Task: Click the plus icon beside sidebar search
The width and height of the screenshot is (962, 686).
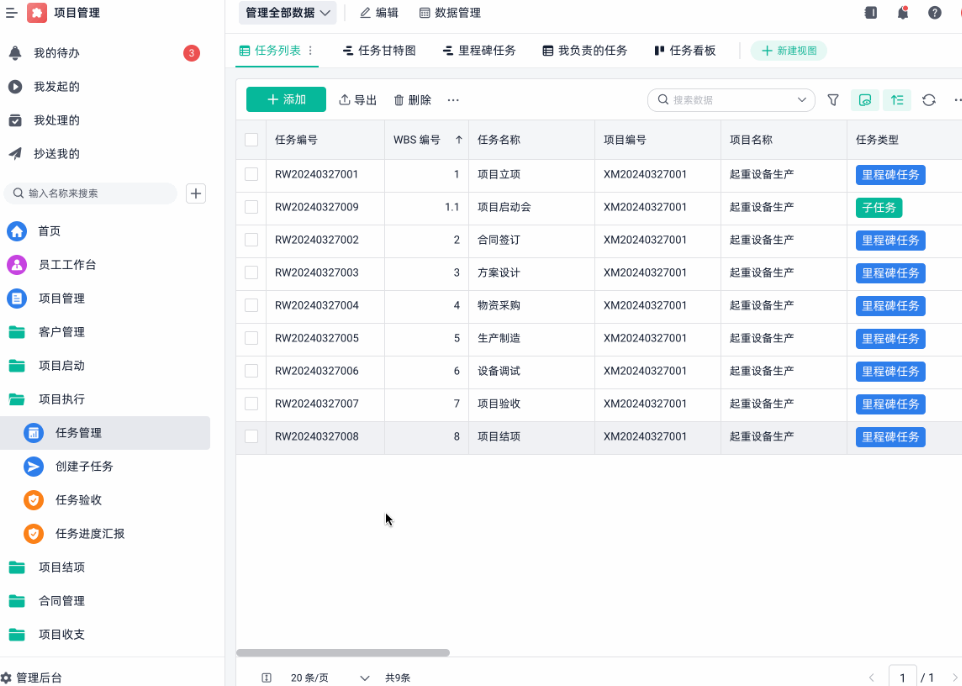Action: point(196,193)
